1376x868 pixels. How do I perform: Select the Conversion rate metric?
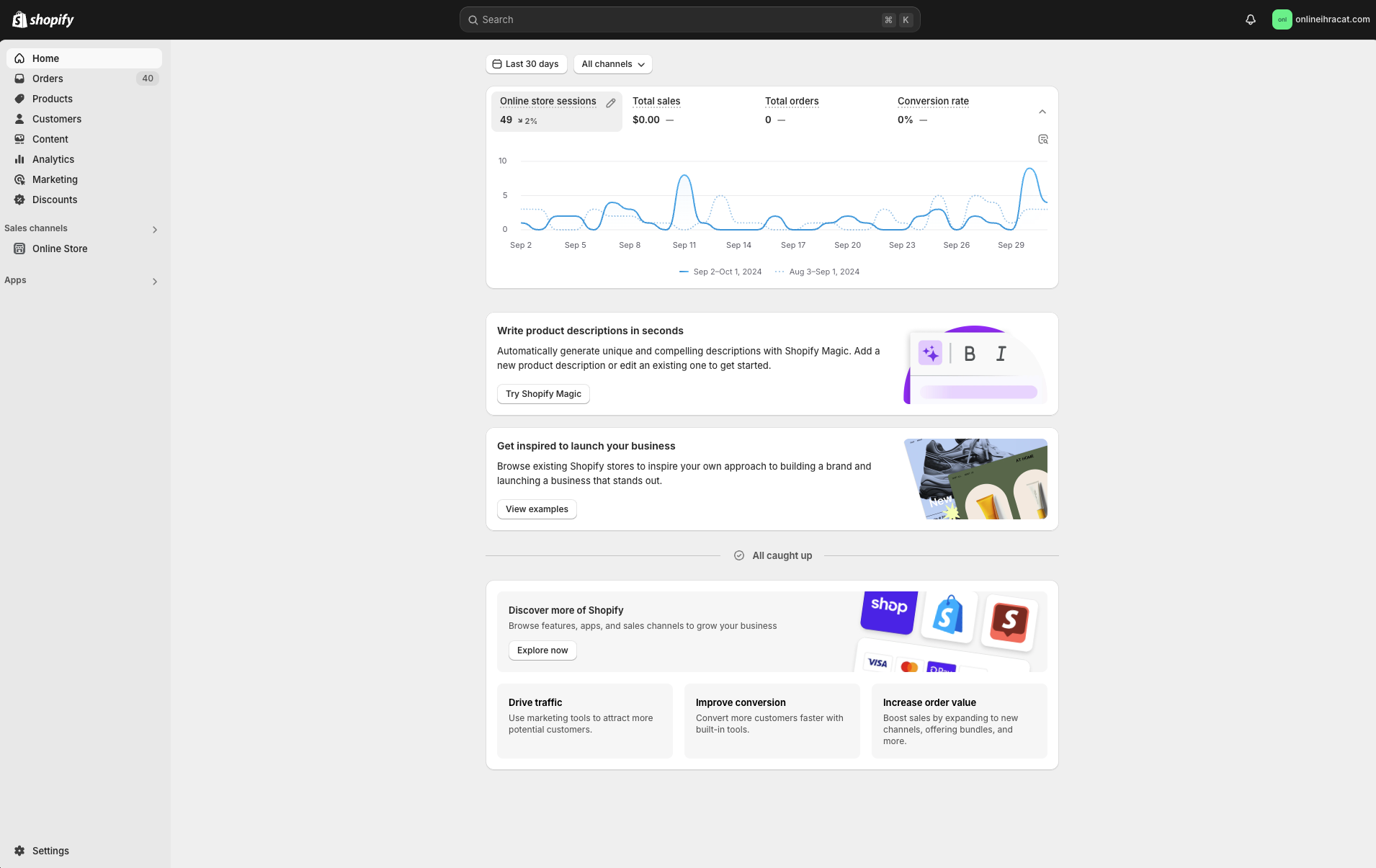point(955,111)
